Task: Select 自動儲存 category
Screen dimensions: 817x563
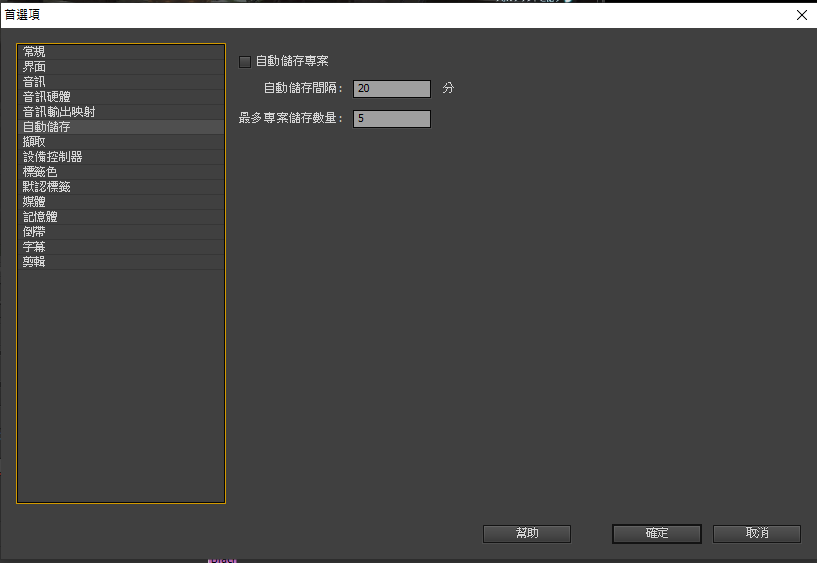Action: [x=121, y=127]
